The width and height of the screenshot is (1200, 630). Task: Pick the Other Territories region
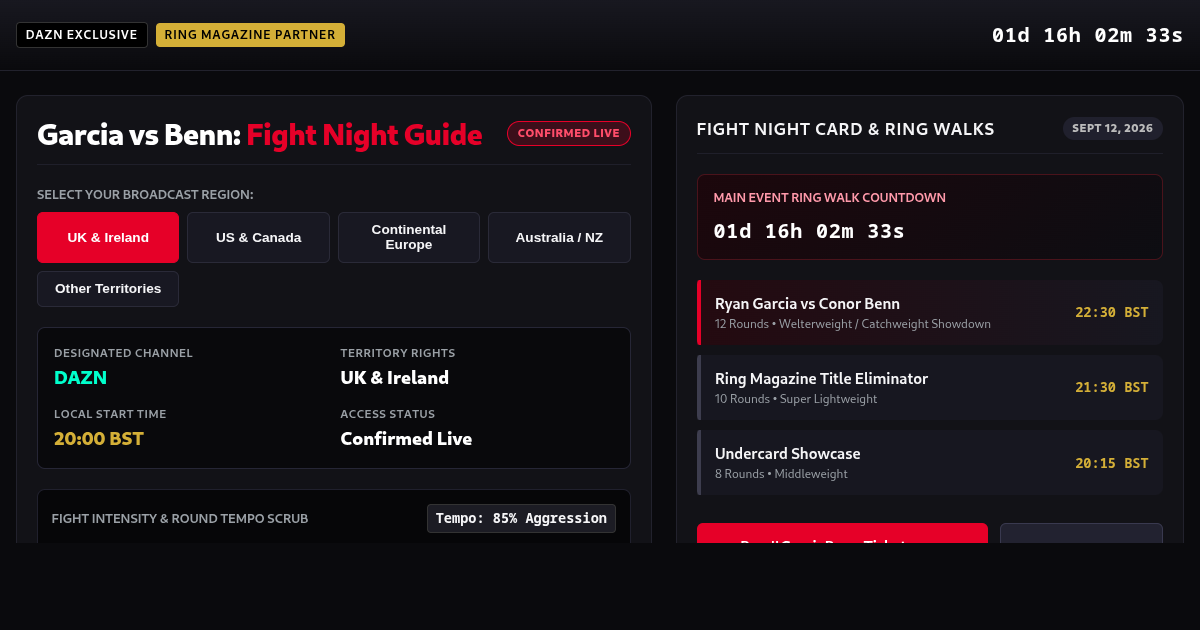click(108, 289)
